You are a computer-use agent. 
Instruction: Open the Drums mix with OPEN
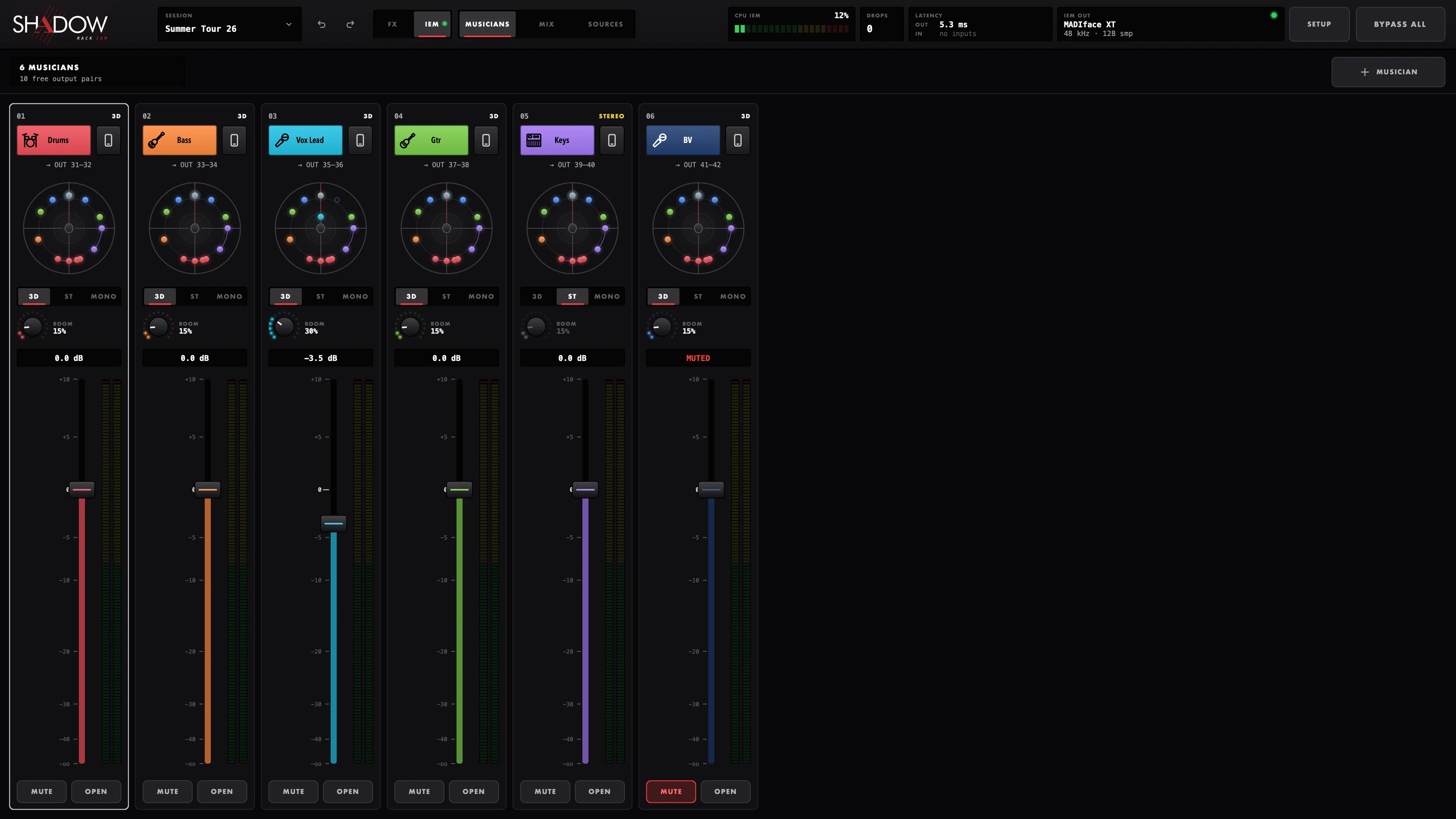click(x=96, y=791)
